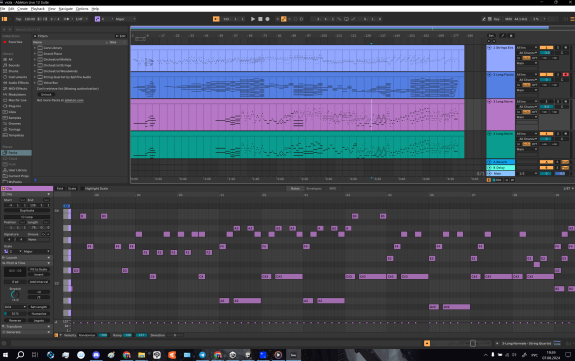Open the Edit menu
This screenshot has width=575, height=361.
click(x=11, y=9)
